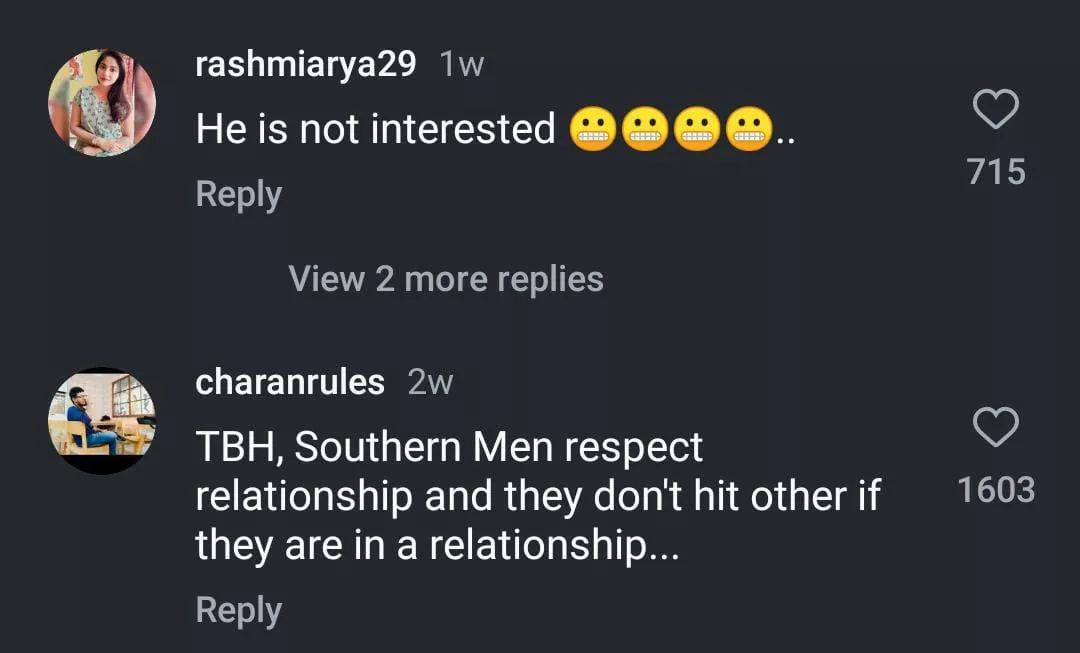The image size is (1080, 653).
Task: Open charanrules' profile picture
Action: point(102,420)
